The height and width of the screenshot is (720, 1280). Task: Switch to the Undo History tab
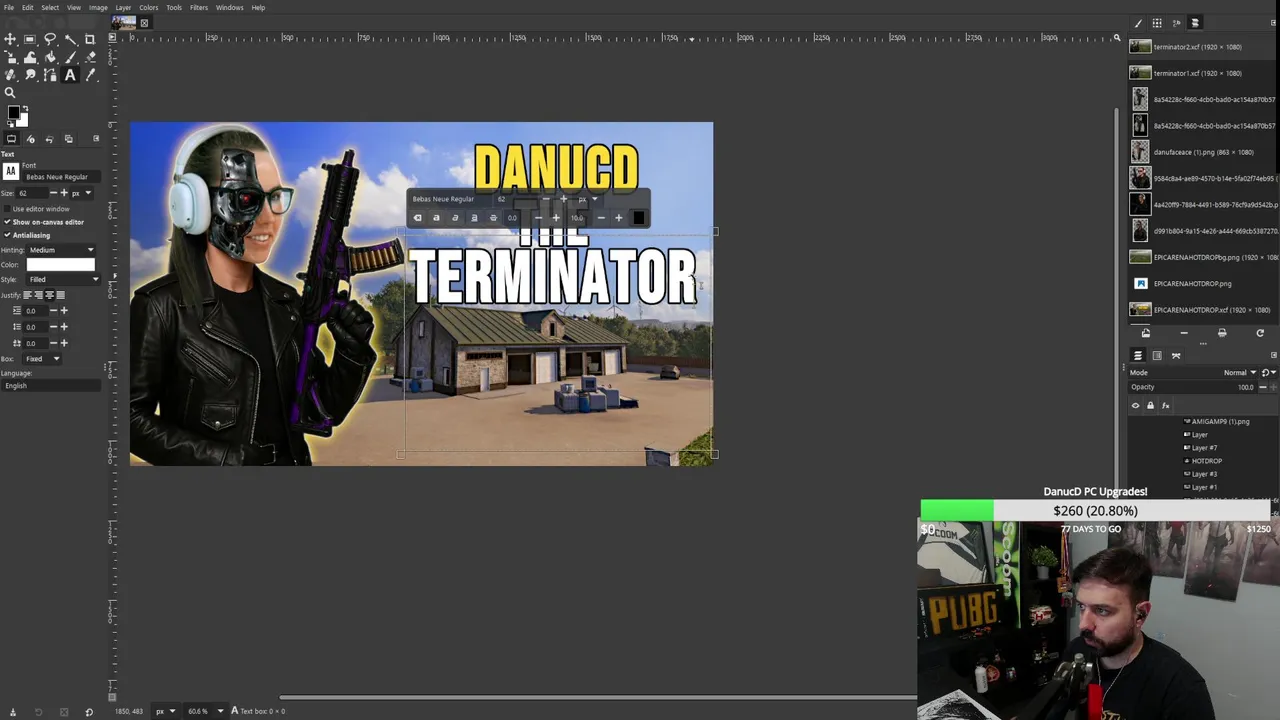click(49, 138)
